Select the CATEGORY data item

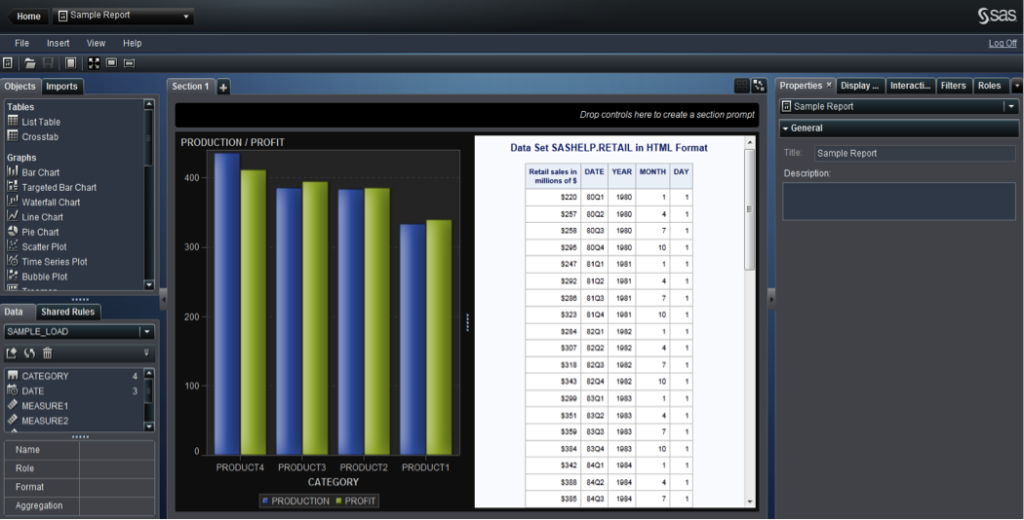[x=73, y=376]
